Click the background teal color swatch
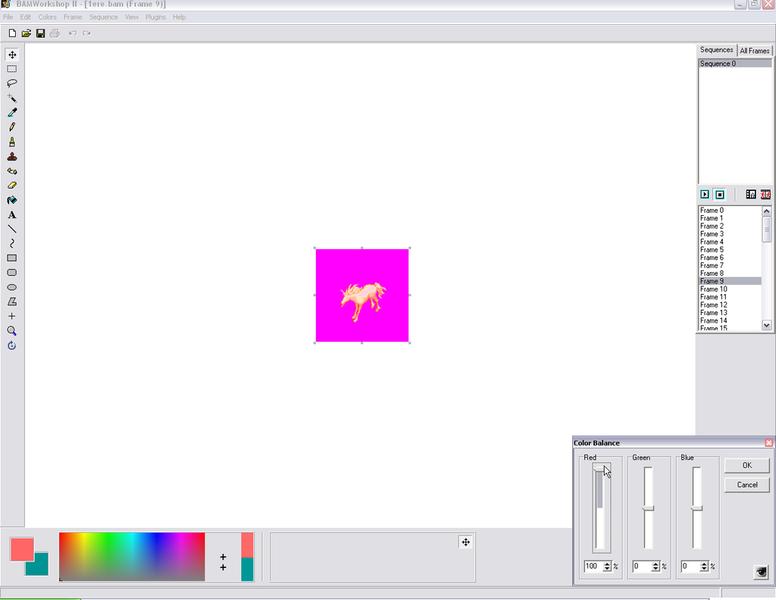Image resolution: width=776 pixels, height=600 pixels. [41, 567]
